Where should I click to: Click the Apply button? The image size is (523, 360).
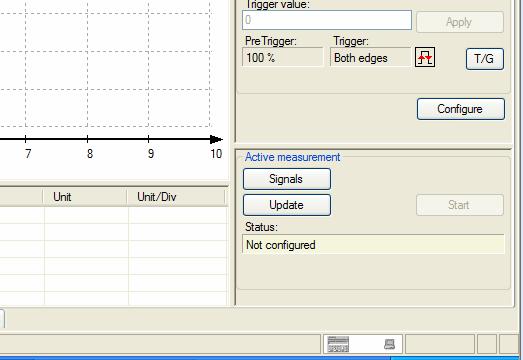[x=460, y=22]
